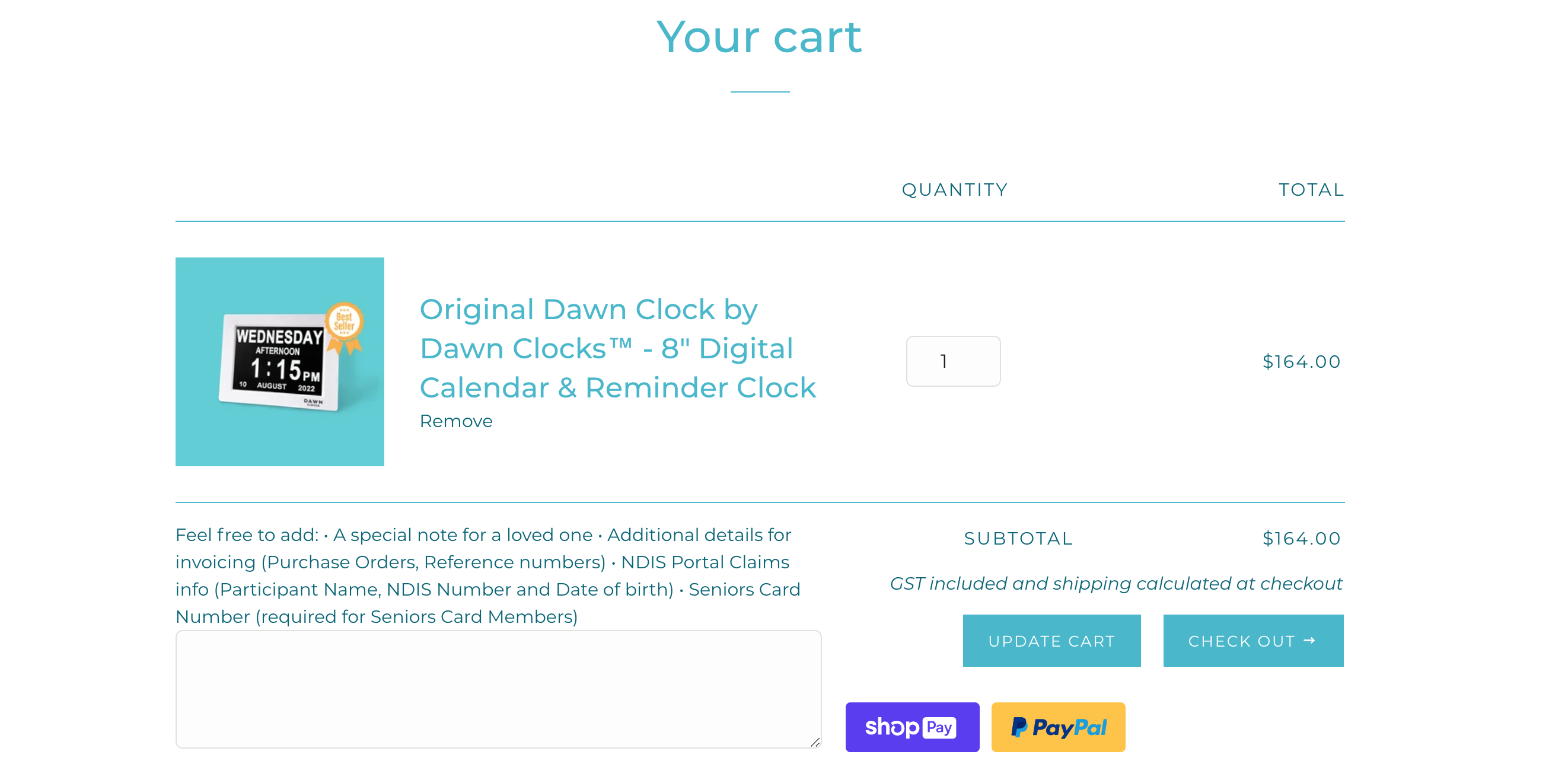Pay with the yellow PayPal button

pos(1058,727)
